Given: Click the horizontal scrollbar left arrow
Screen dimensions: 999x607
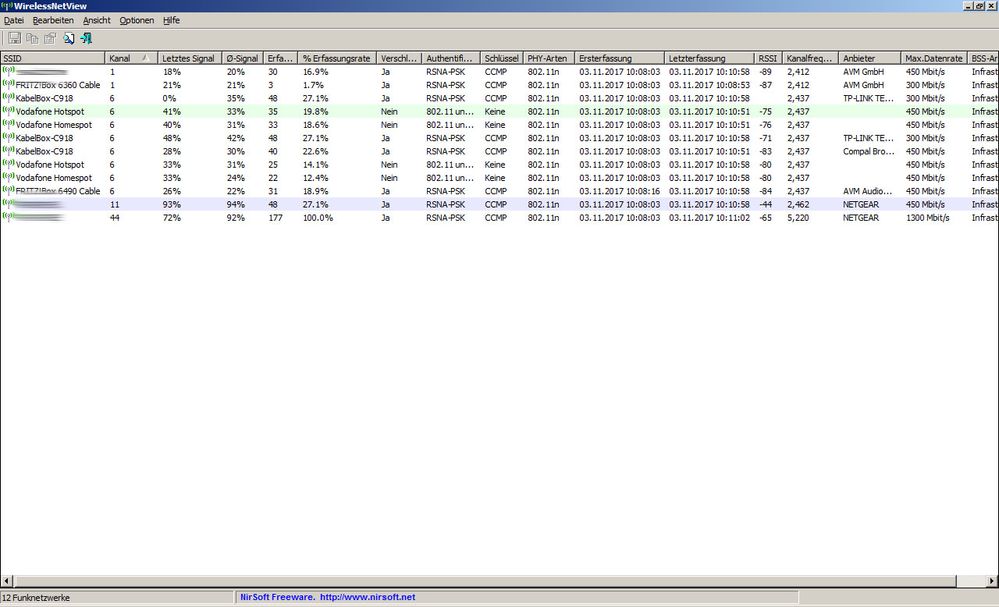Looking at the screenshot, I should coord(8,580).
